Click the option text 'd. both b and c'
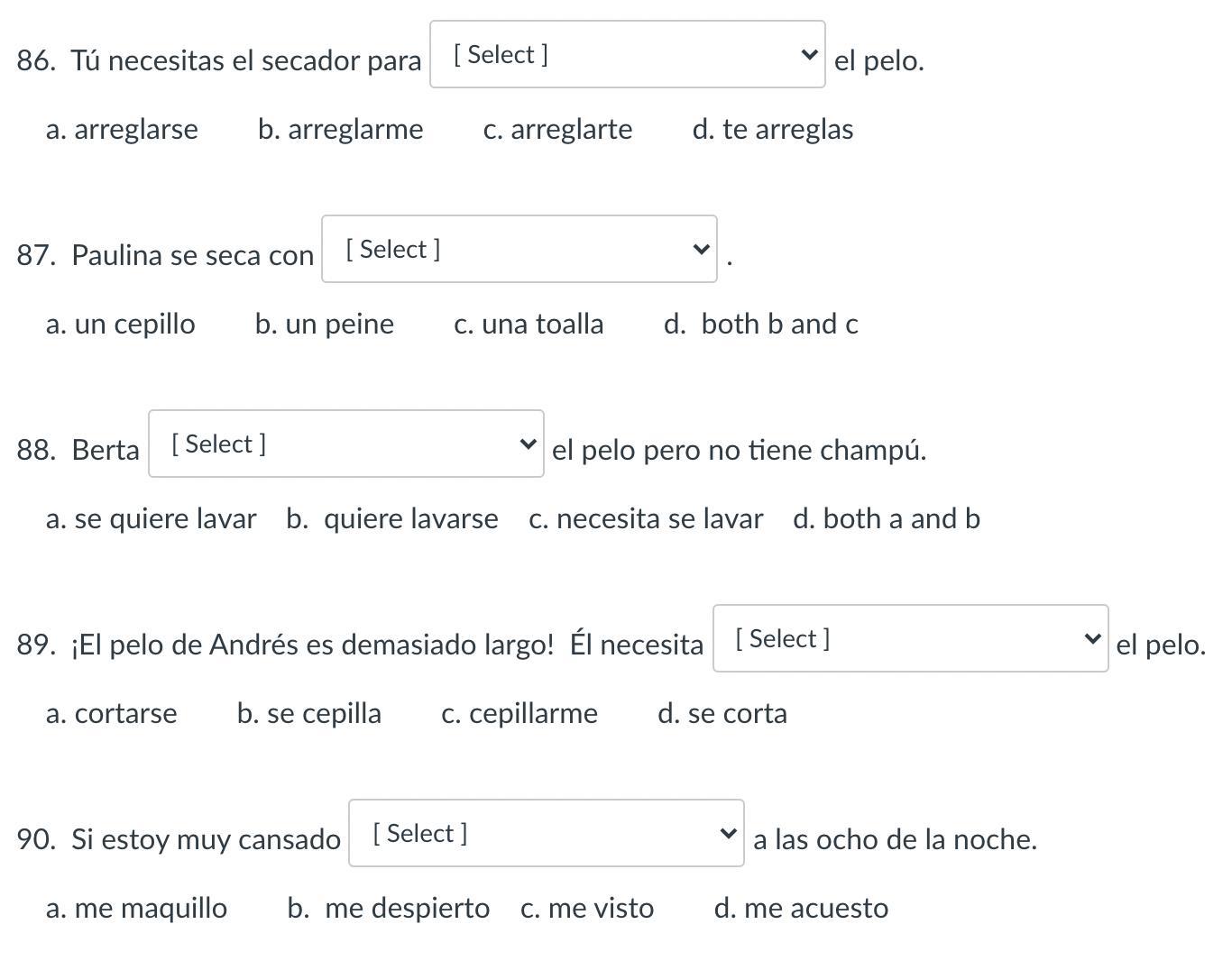1232x970 pixels. (x=760, y=325)
